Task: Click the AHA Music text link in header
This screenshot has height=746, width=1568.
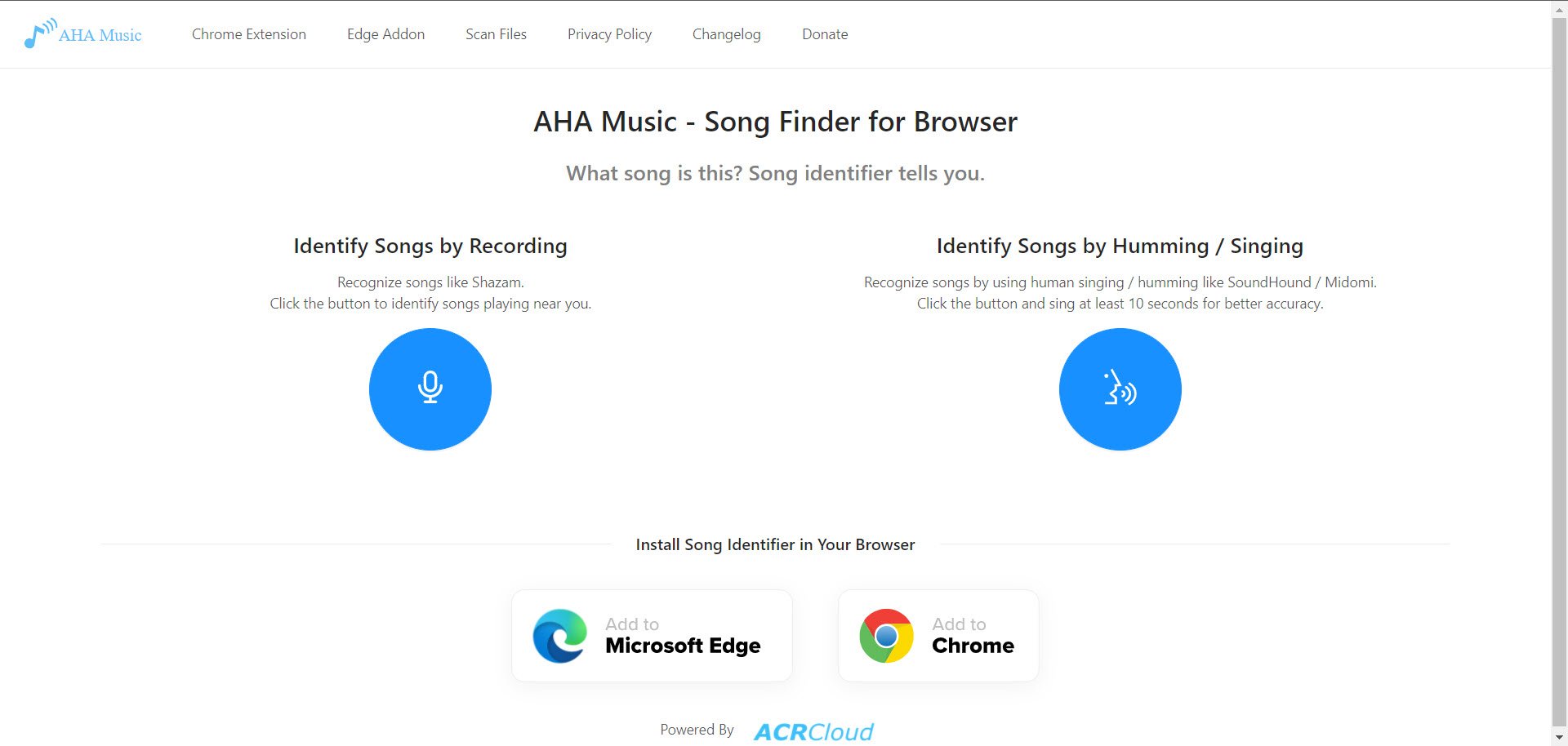Action: 100,34
